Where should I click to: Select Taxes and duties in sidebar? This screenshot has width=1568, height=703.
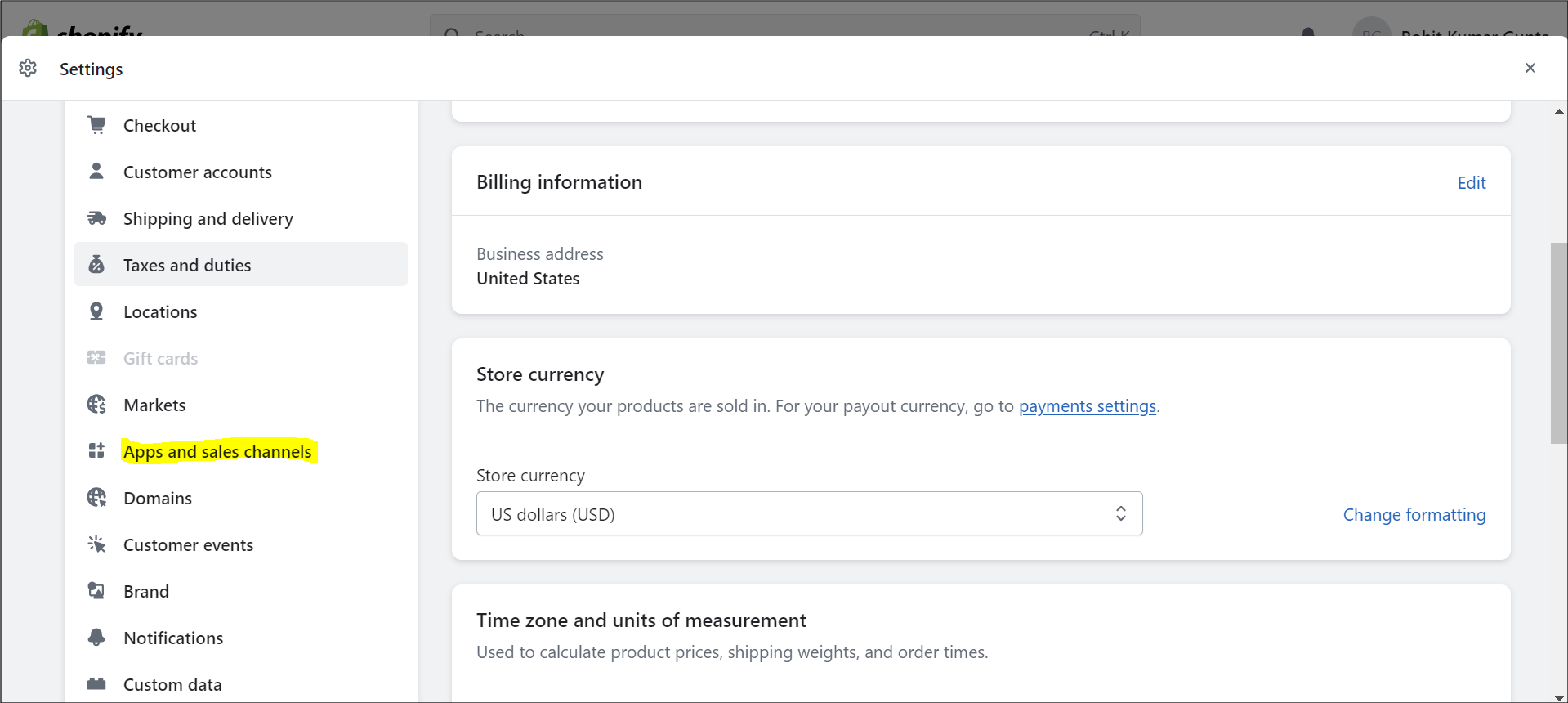(x=241, y=264)
